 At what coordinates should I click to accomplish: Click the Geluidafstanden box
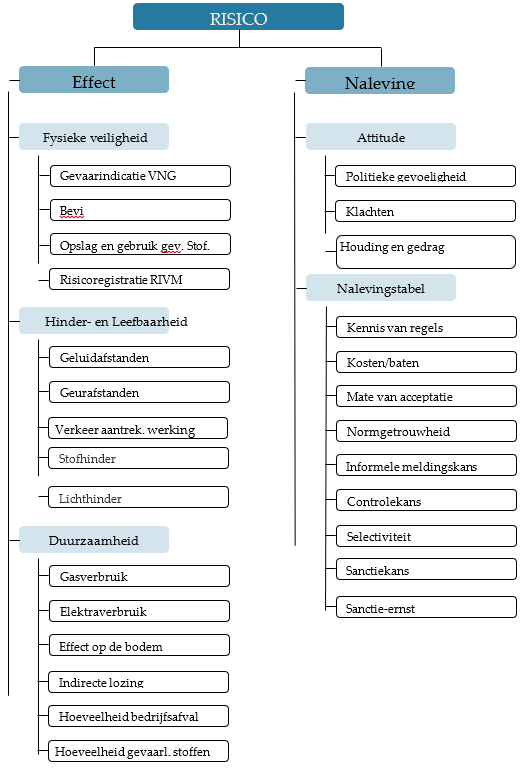click(x=140, y=357)
